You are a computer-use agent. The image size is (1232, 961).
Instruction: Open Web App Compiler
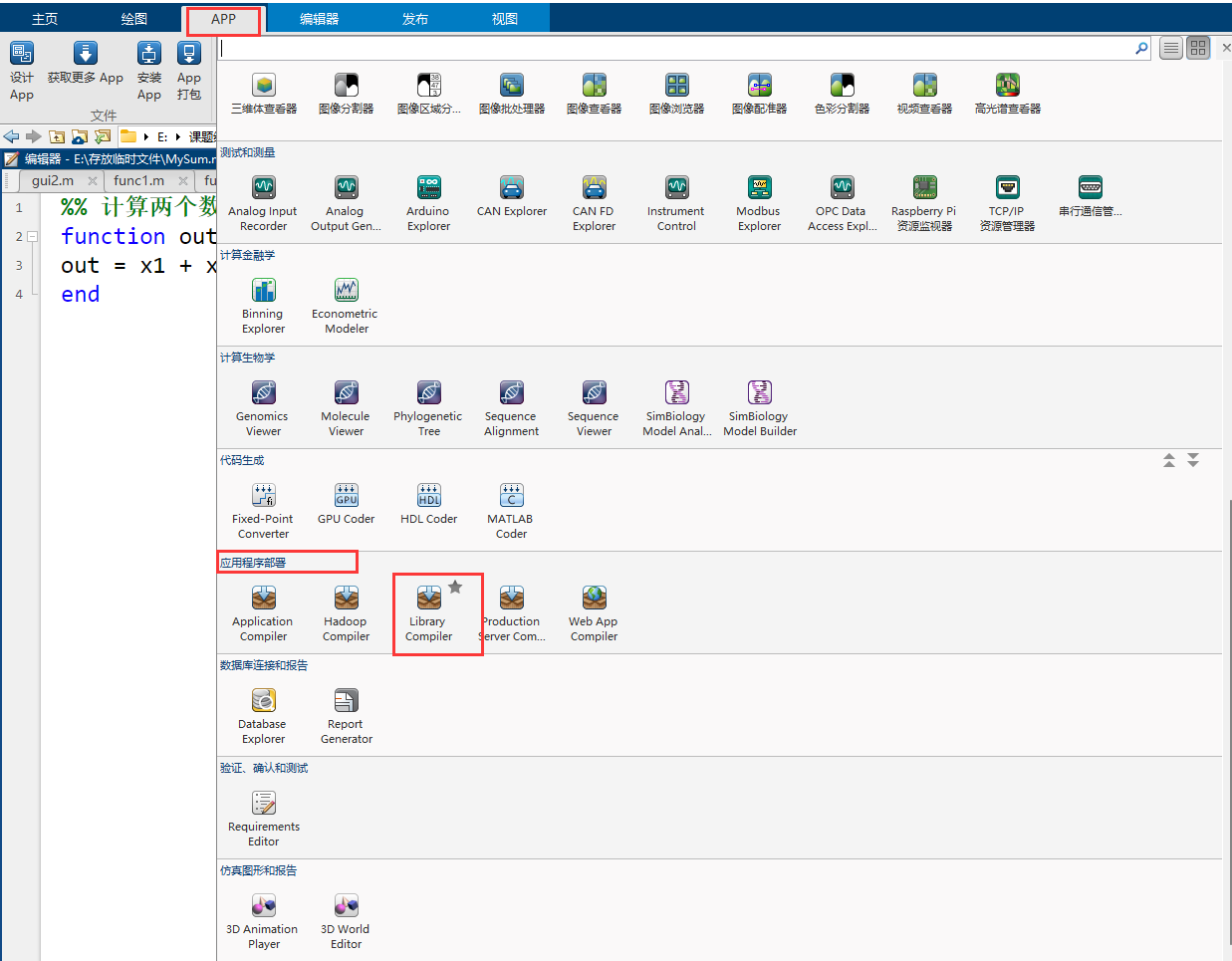(594, 613)
